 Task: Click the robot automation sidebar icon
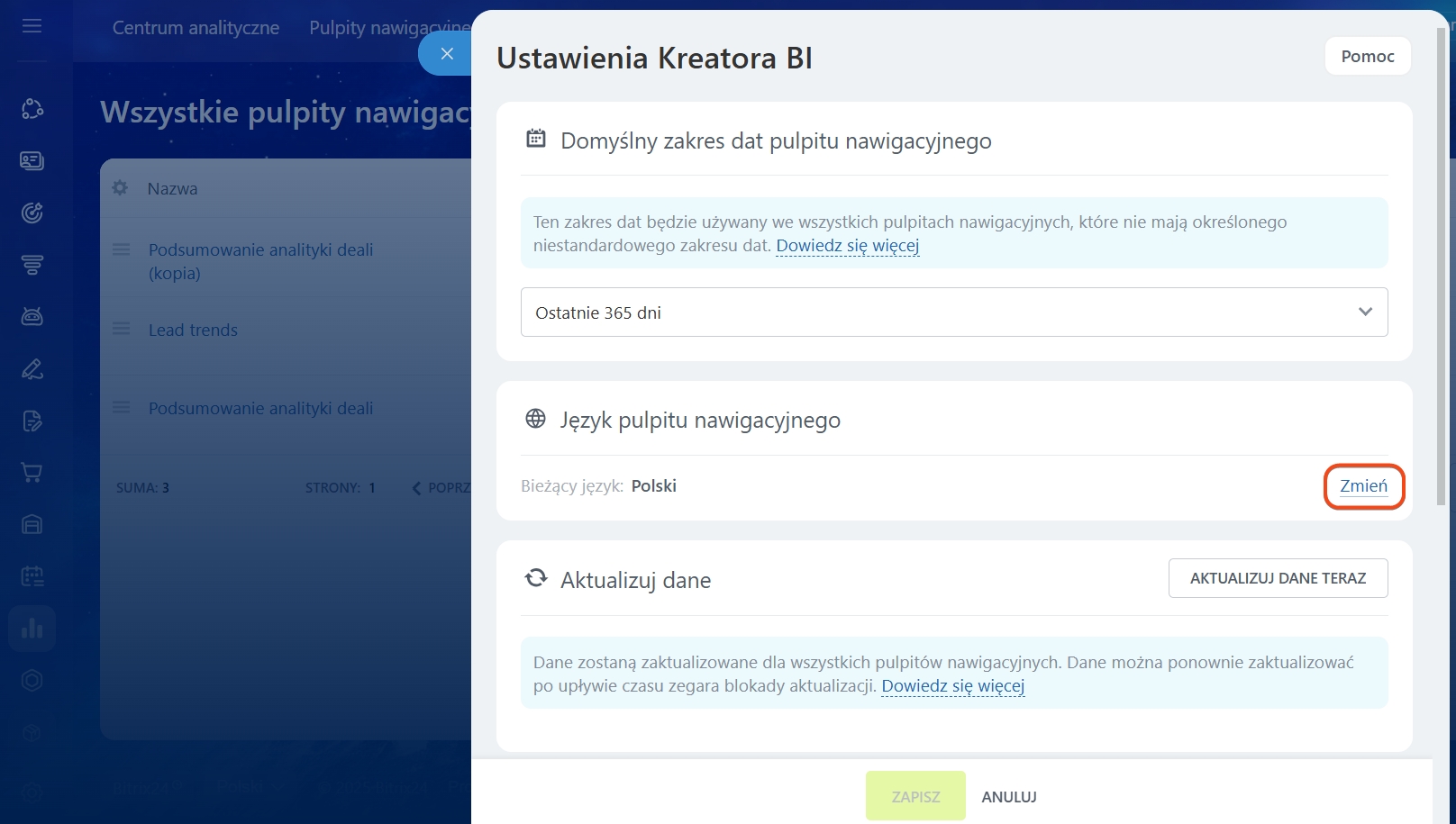[x=32, y=316]
